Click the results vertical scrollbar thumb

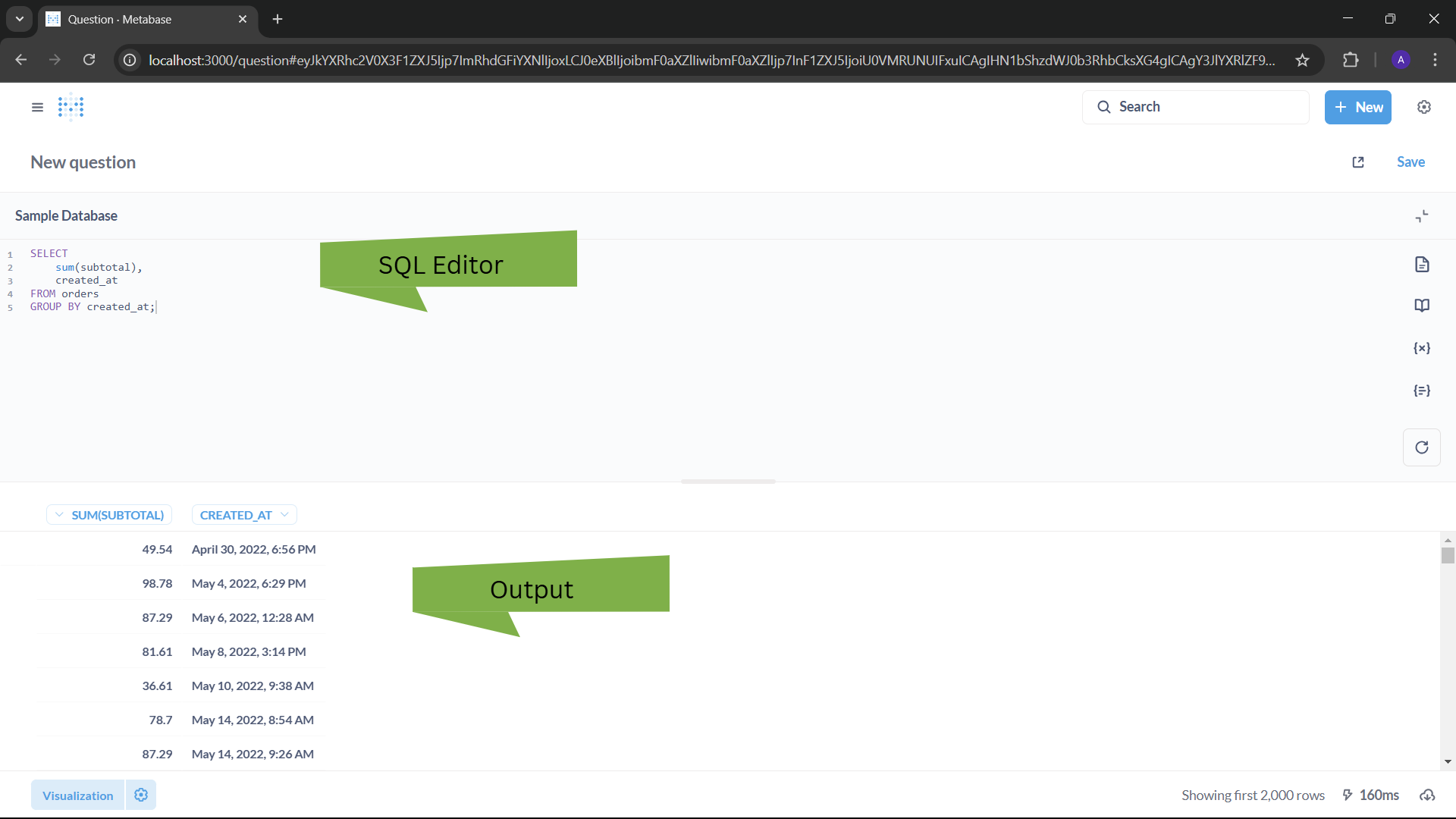click(1448, 556)
